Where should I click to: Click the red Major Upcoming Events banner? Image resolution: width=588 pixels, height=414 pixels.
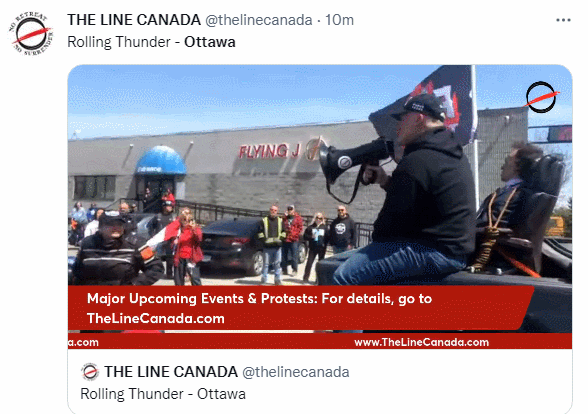tap(300, 308)
